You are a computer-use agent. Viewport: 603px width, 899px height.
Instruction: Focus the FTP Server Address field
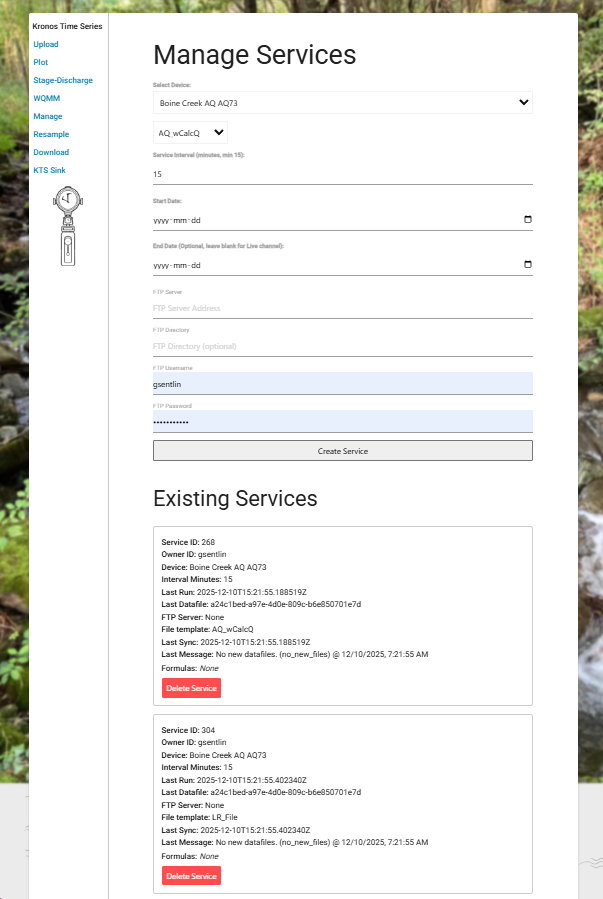[342, 308]
